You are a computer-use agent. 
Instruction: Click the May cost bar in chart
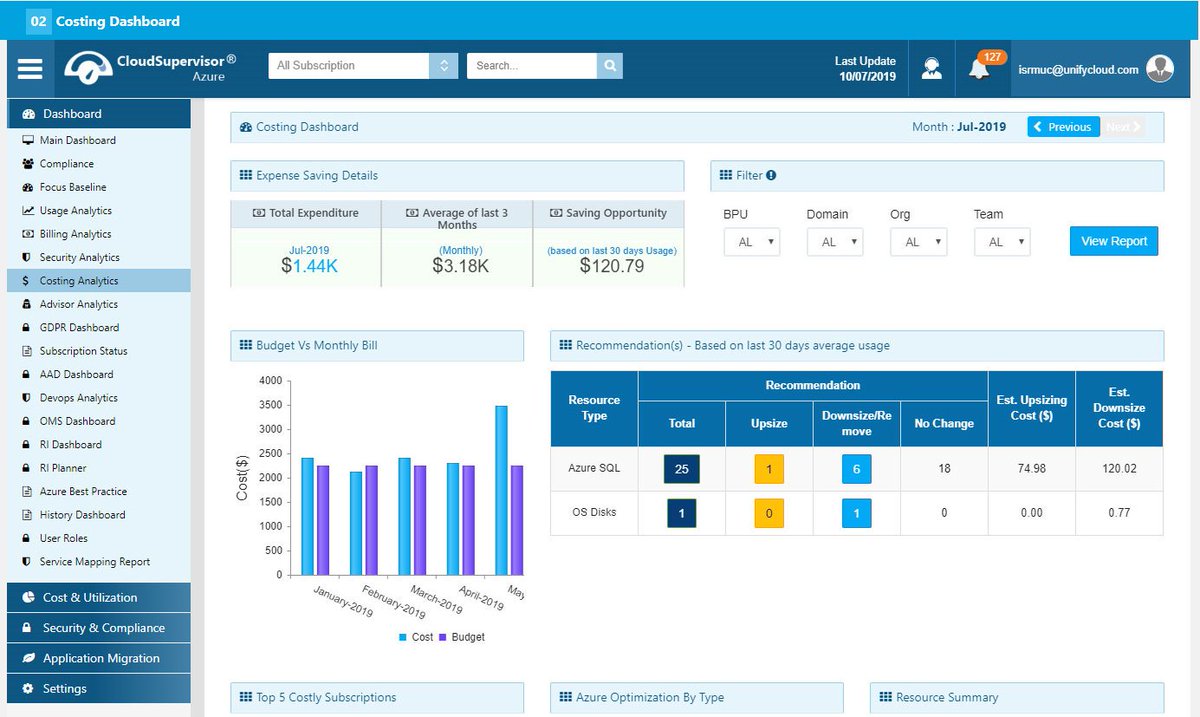(501, 490)
